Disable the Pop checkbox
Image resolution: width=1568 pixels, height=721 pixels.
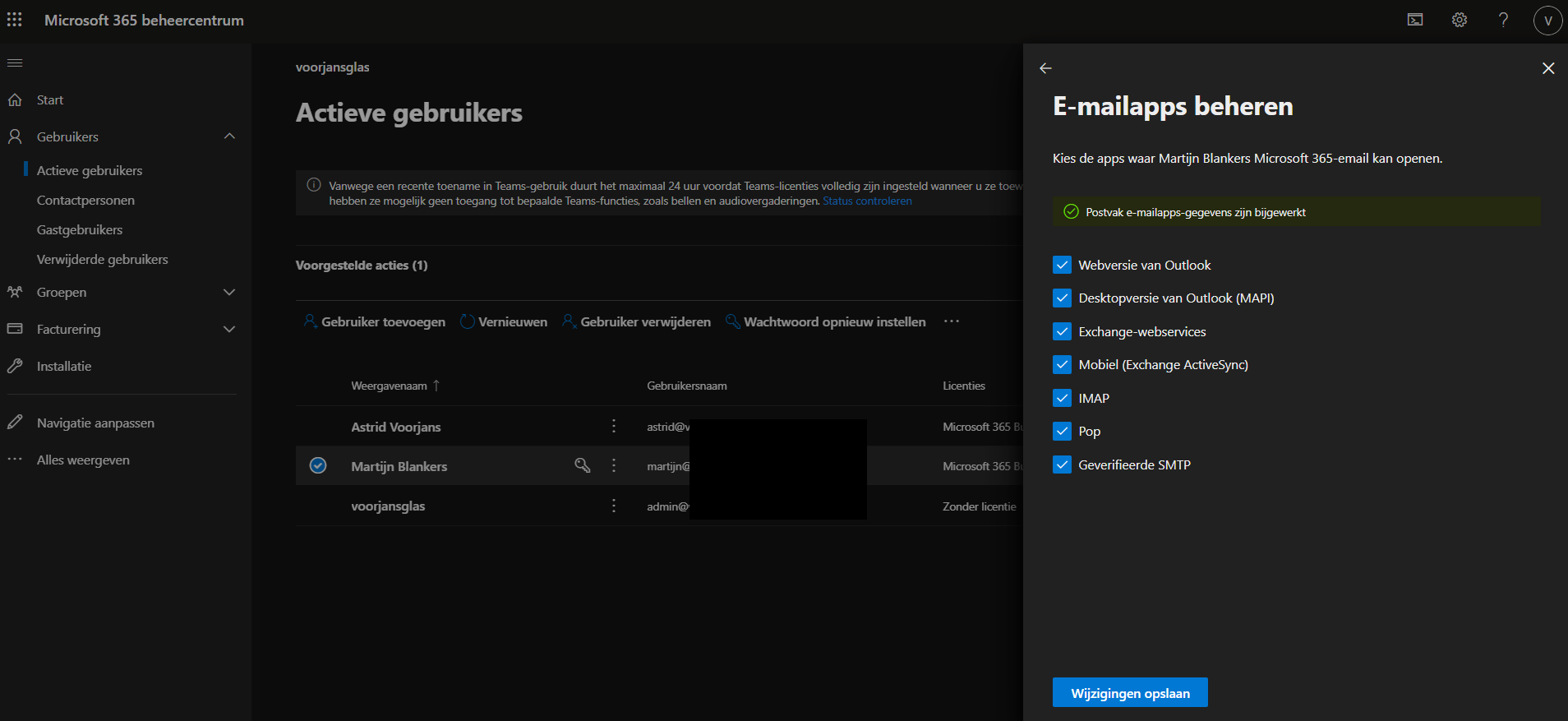tap(1062, 431)
